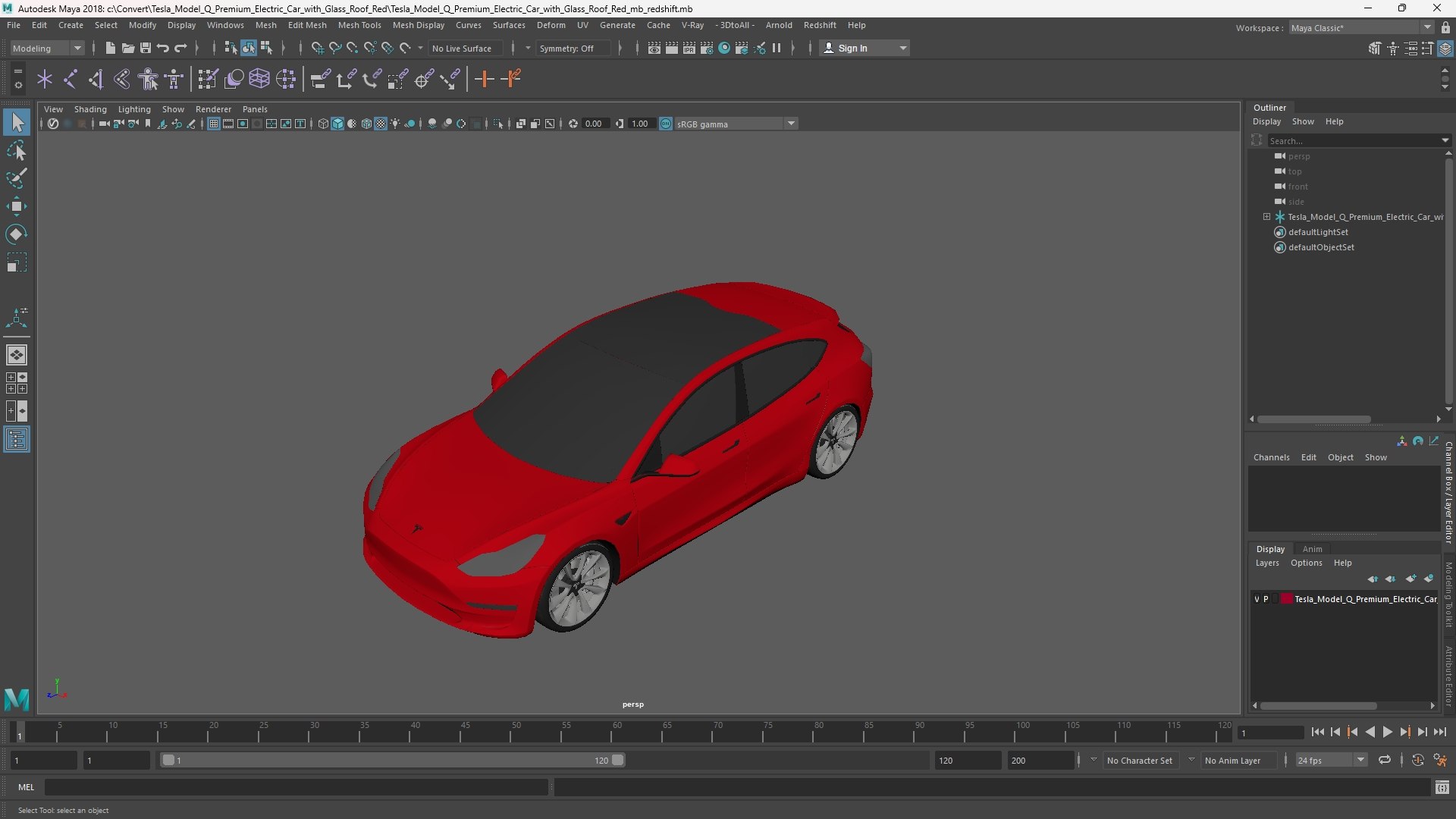Open the Sign In dropdown
1456x819 pixels.
(x=864, y=48)
